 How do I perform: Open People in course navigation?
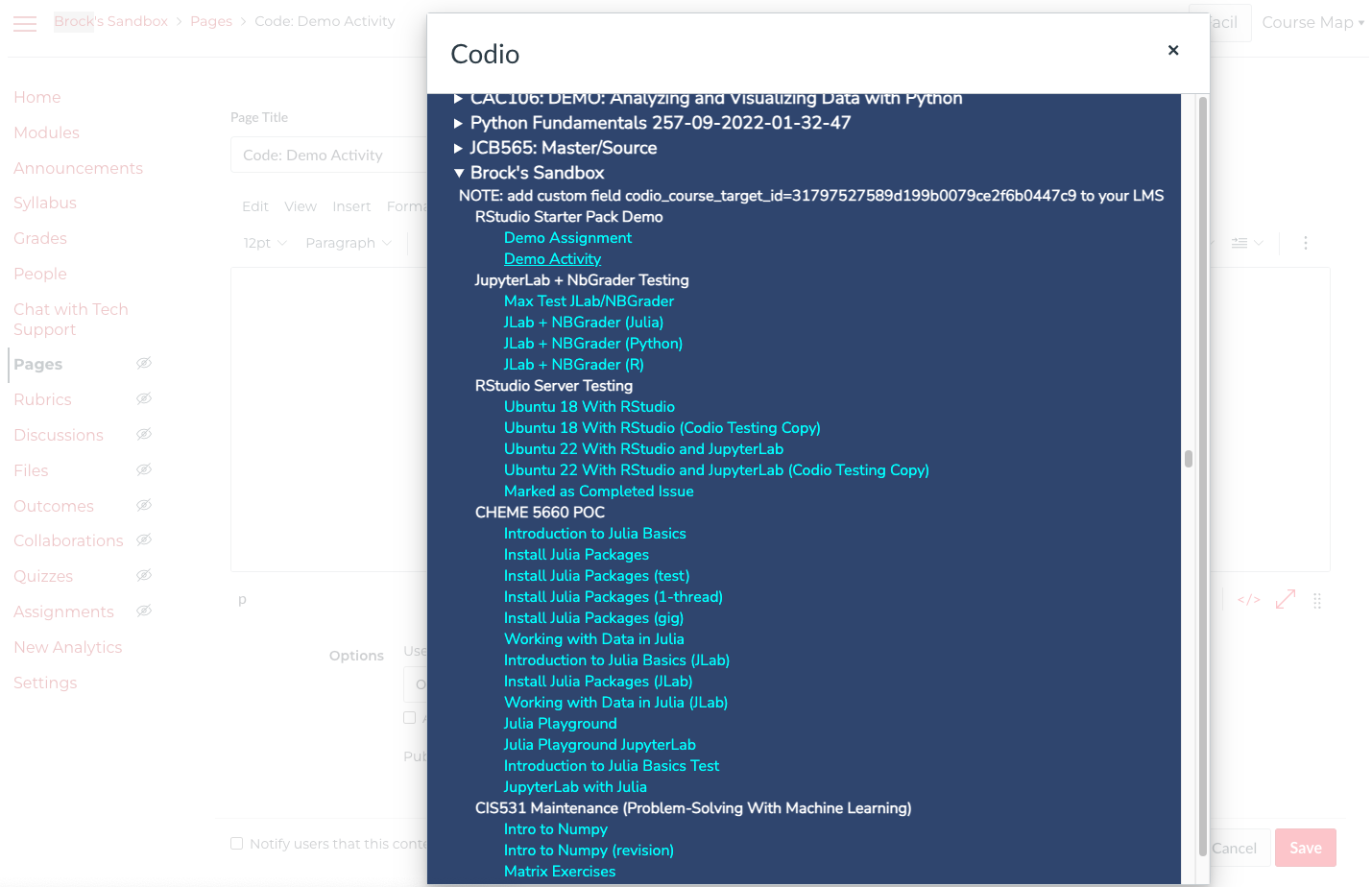pos(40,274)
